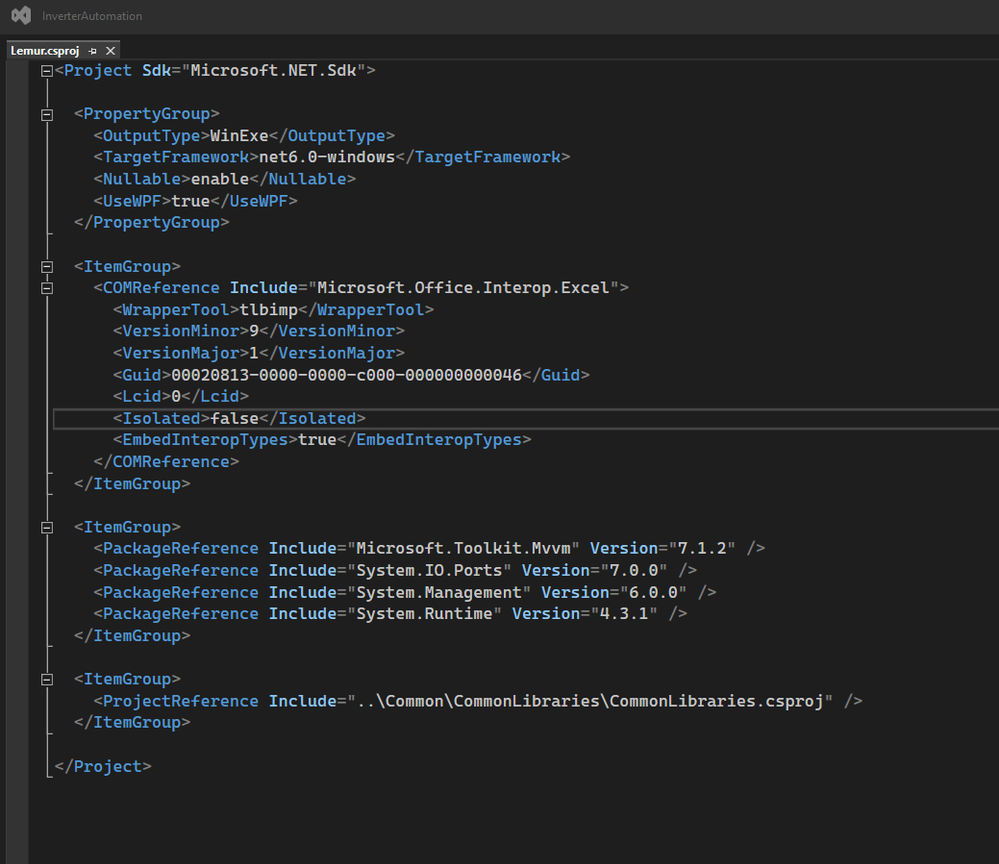This screenshot has width=999, height=864.
Task: Click the System.Management package name
Action: (x=439, y=593)
